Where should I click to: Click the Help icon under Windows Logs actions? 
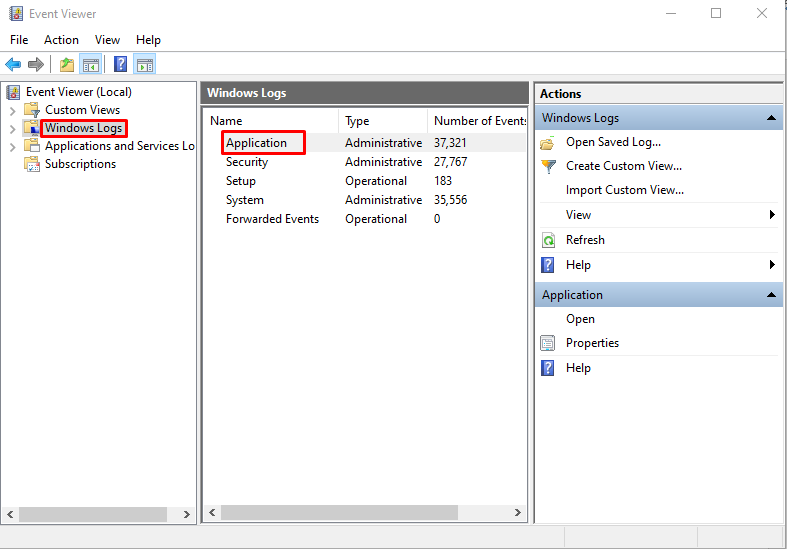pyautogui.click(x=548, y=265)
